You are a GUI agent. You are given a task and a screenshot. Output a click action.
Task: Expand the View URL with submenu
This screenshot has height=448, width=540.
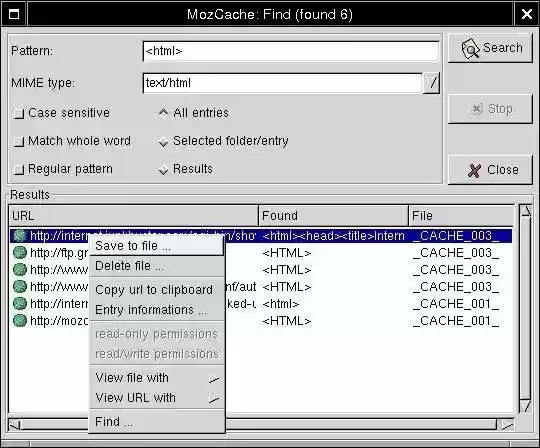pos(157,398)
